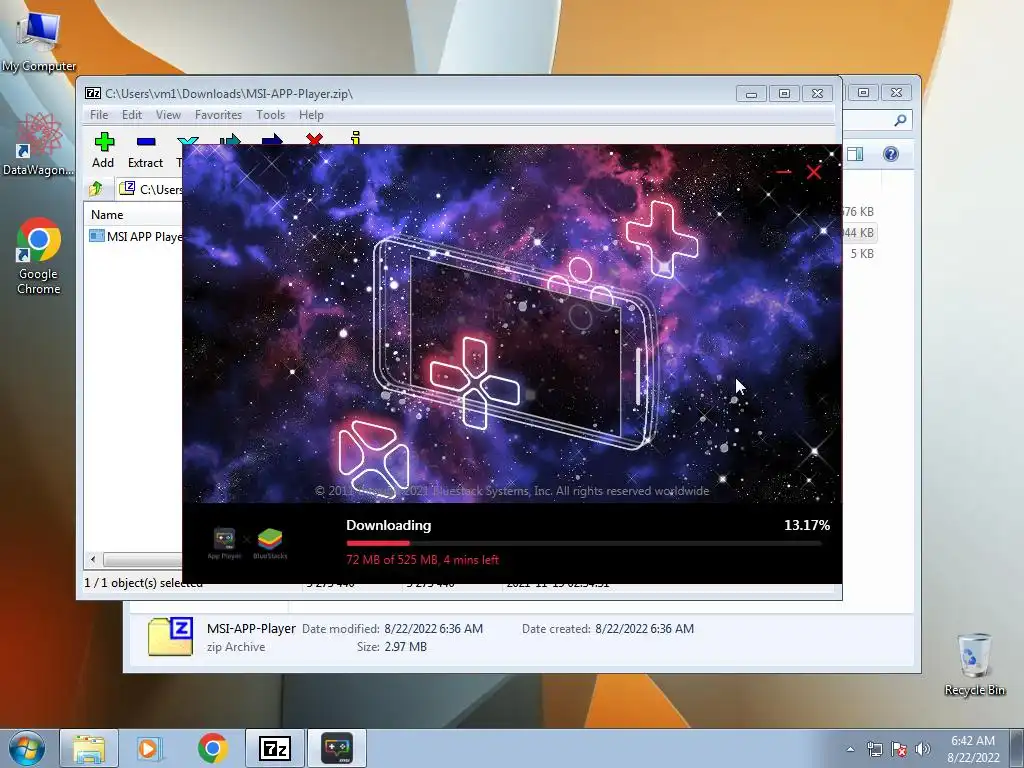This screenshot has width=1024, height=768.
Task: Click the Name column header in 7-Zip
Action: tap(107, 215)
